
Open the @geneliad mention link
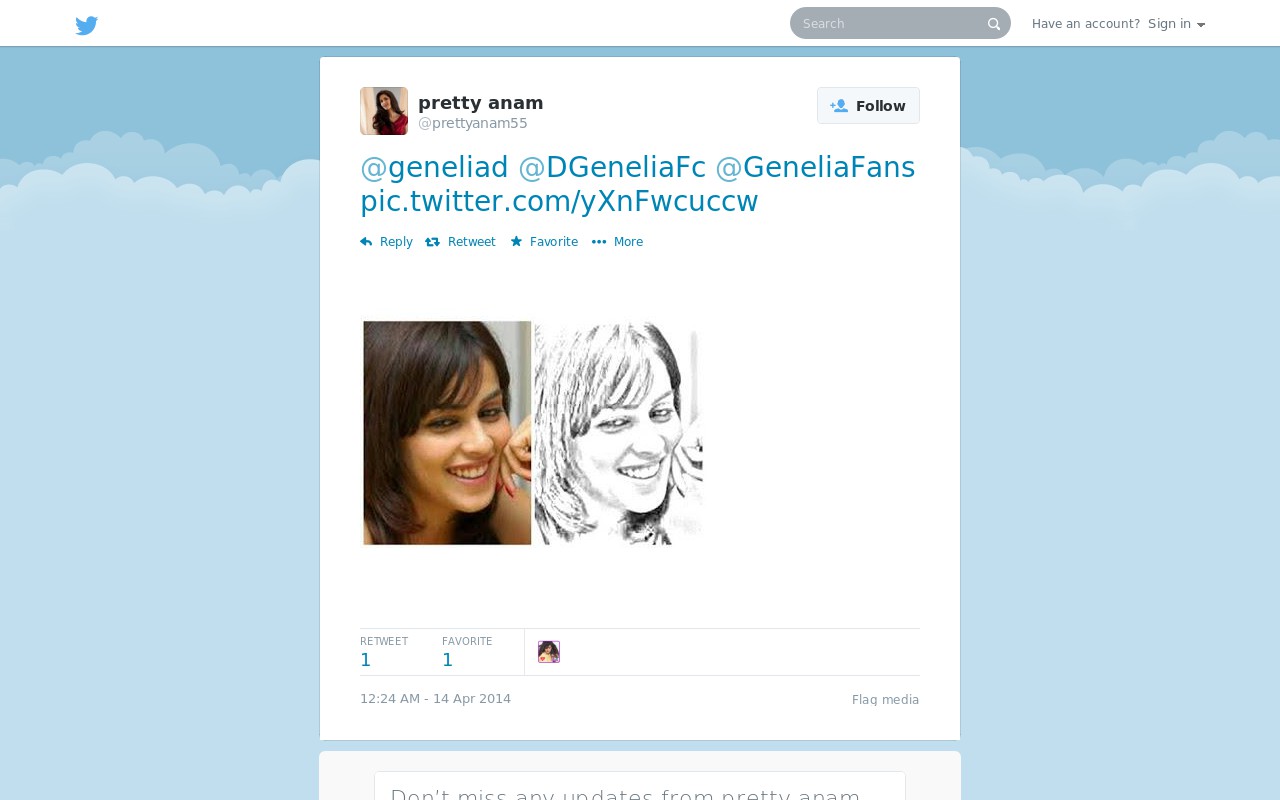(434, 167)
